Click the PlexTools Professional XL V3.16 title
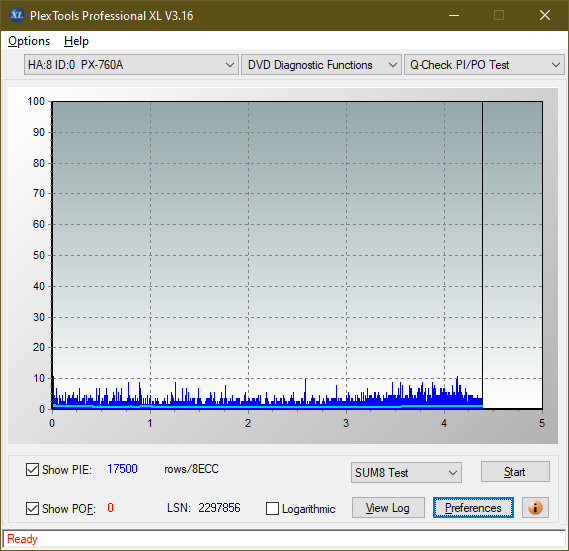The height and width of the screenshot is (551, 569). pyautogui.click(x=112, y=16)
